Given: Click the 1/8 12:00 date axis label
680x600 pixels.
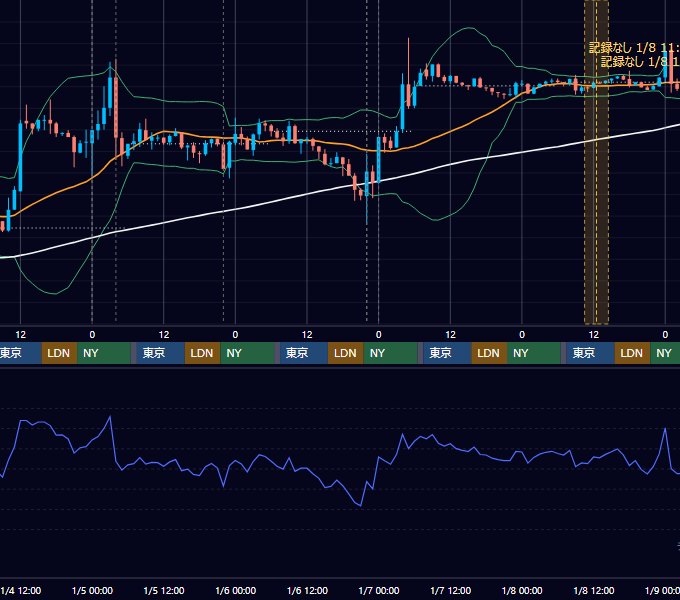Looking at the screenshot, I should pos(594,590).
